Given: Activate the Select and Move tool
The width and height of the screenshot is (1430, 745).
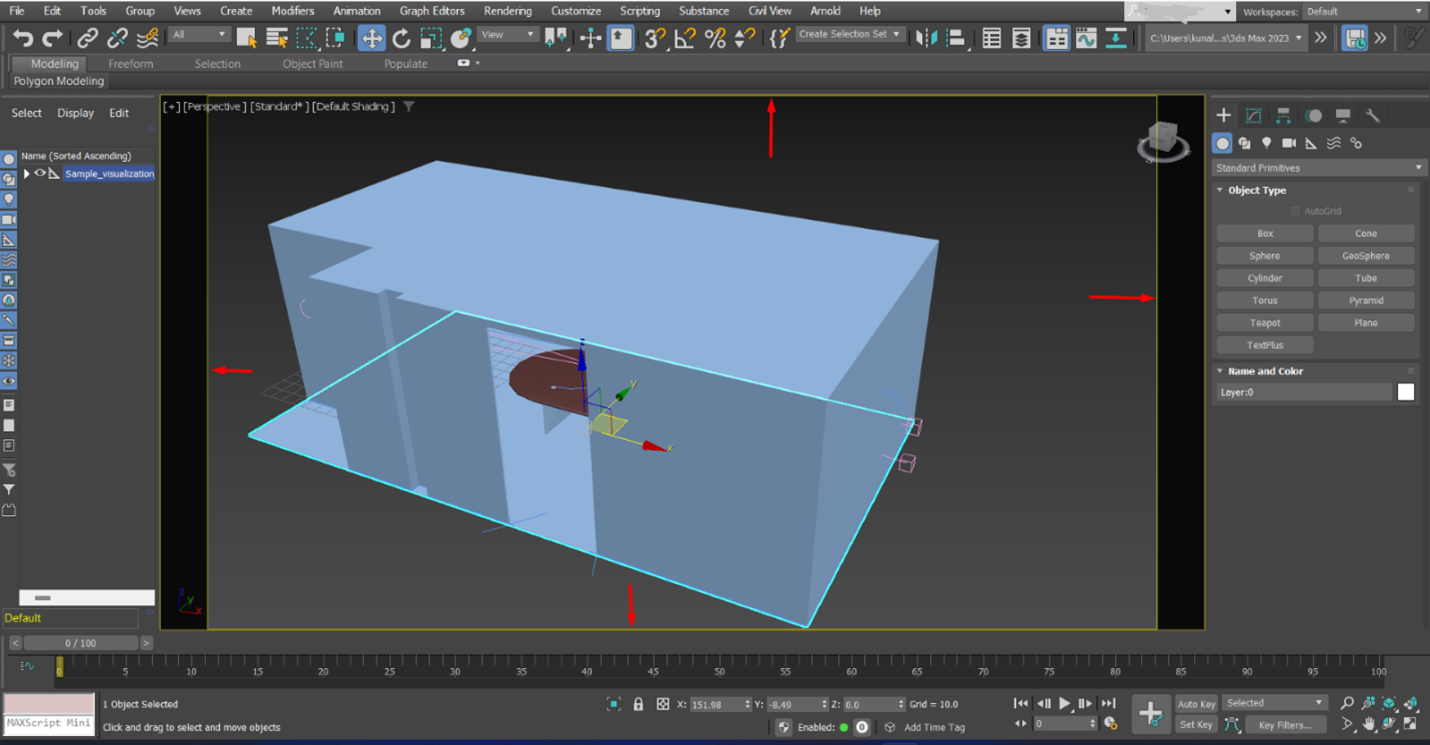Looking at the screenshot, I should [x=371, y=38].
